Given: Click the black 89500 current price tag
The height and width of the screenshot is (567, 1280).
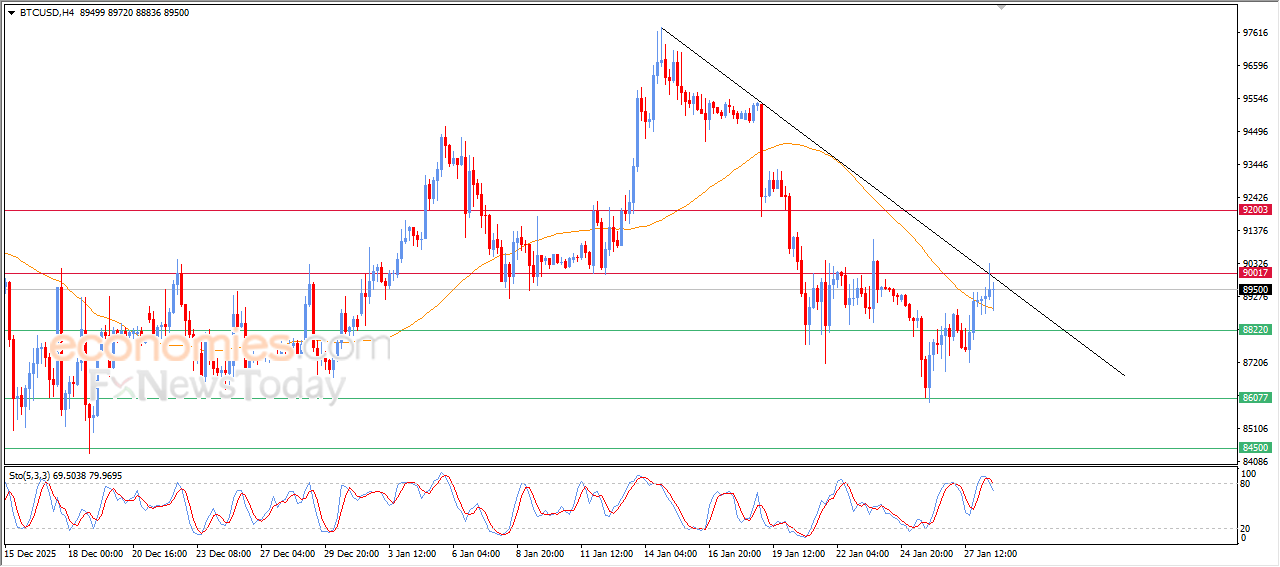Looking at the screenshot, I should 1255,289.
